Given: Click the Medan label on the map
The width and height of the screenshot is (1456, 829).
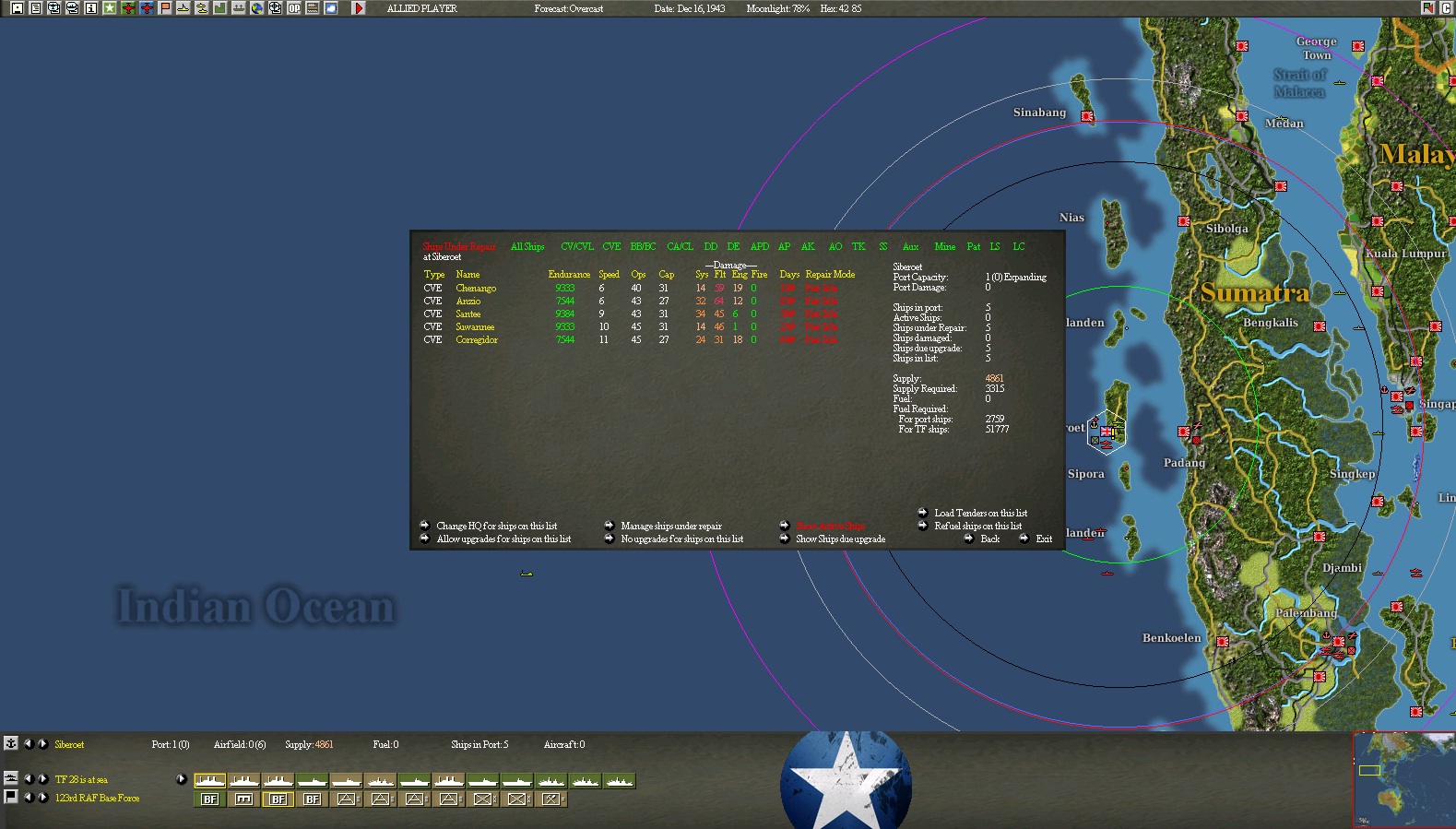Looking at the screenshot, I should click(x=1284, y=123).
